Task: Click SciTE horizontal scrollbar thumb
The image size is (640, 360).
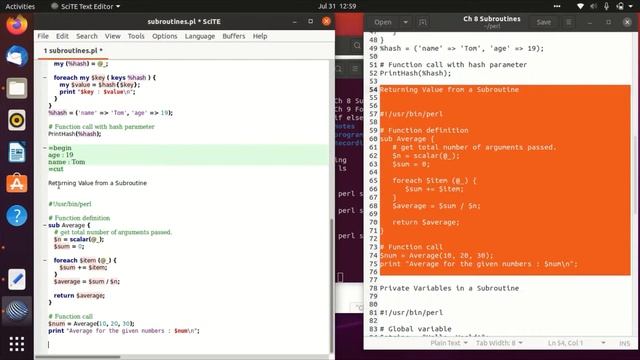Action: pos(78,357)
